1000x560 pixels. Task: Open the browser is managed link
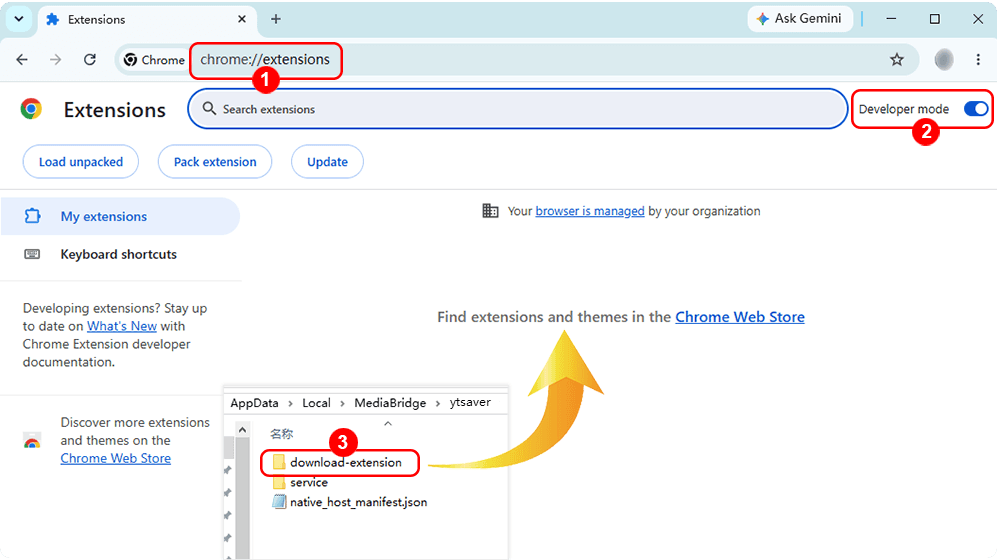[590, 211]
